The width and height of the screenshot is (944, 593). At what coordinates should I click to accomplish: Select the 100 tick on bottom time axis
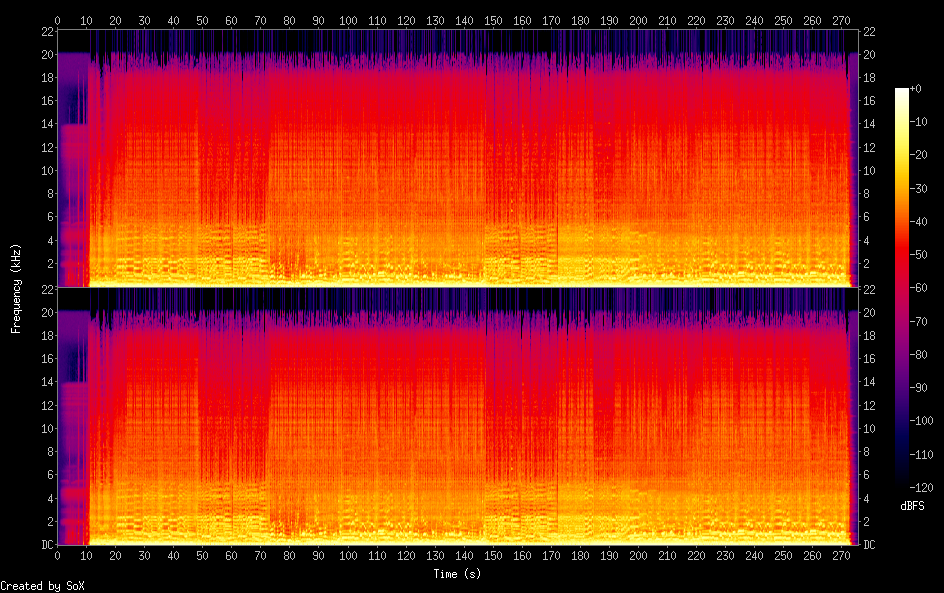point(347,557)
